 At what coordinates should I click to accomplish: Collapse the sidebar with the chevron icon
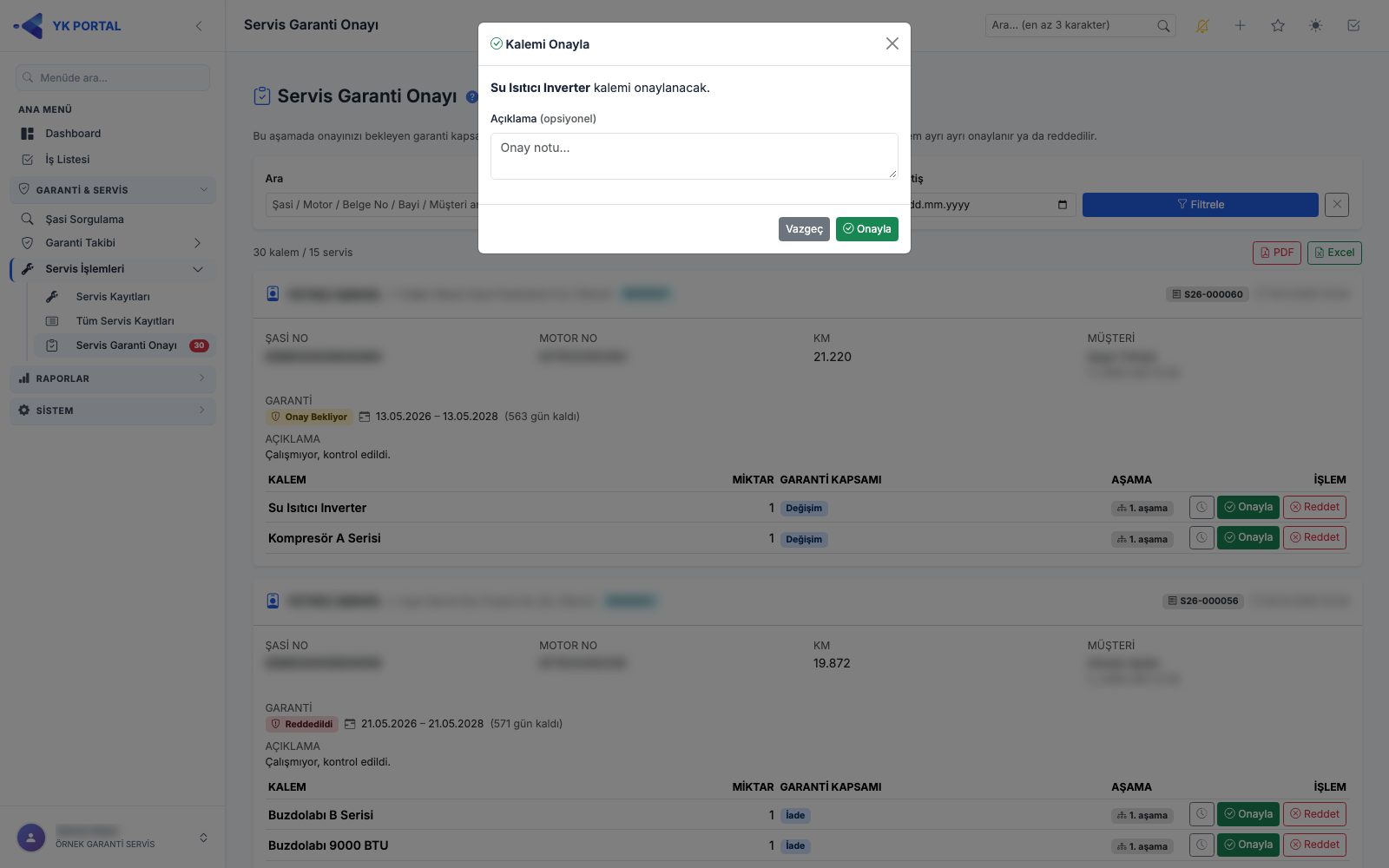[x=199, y=26]
